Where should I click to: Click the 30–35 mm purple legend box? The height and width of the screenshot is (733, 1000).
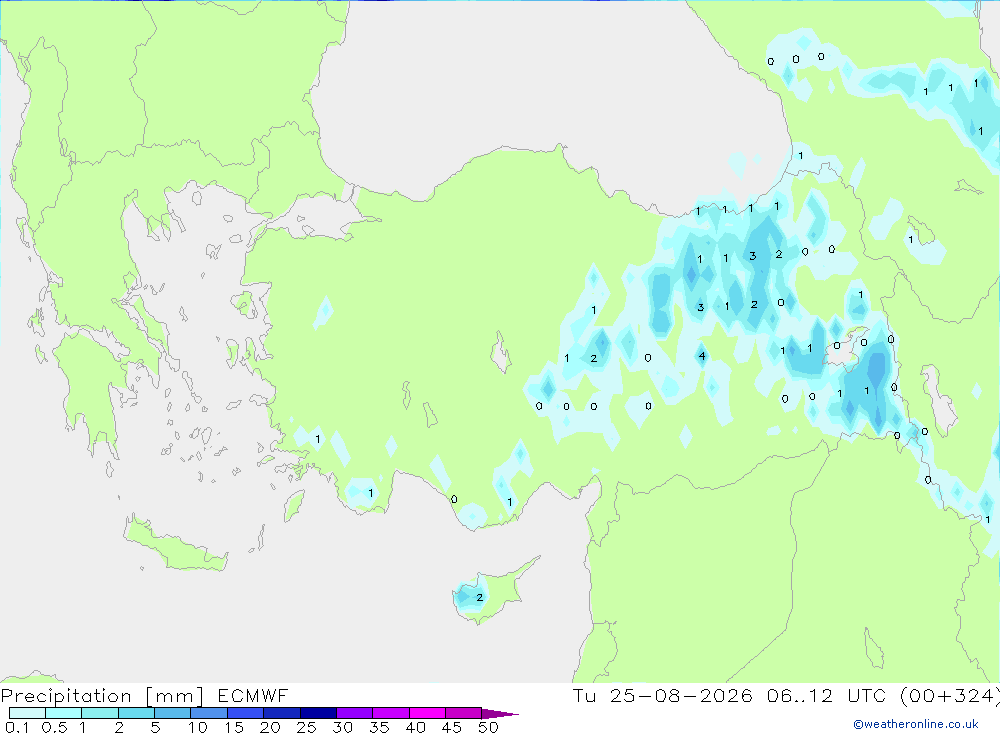point(355,713)
